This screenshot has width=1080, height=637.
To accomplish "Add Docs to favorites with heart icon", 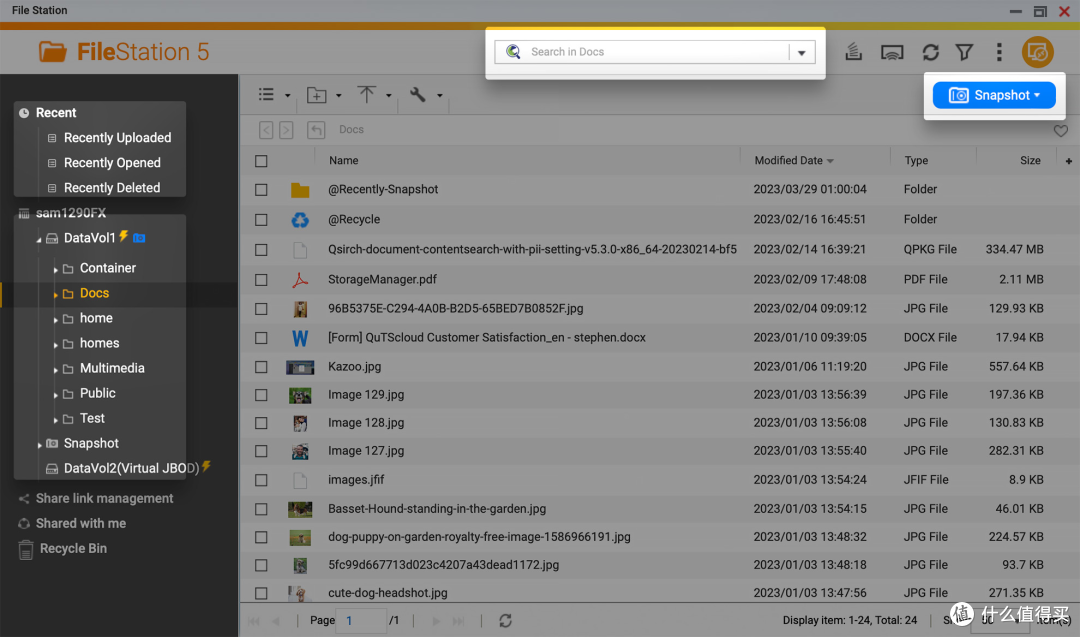I will 1061,130.
